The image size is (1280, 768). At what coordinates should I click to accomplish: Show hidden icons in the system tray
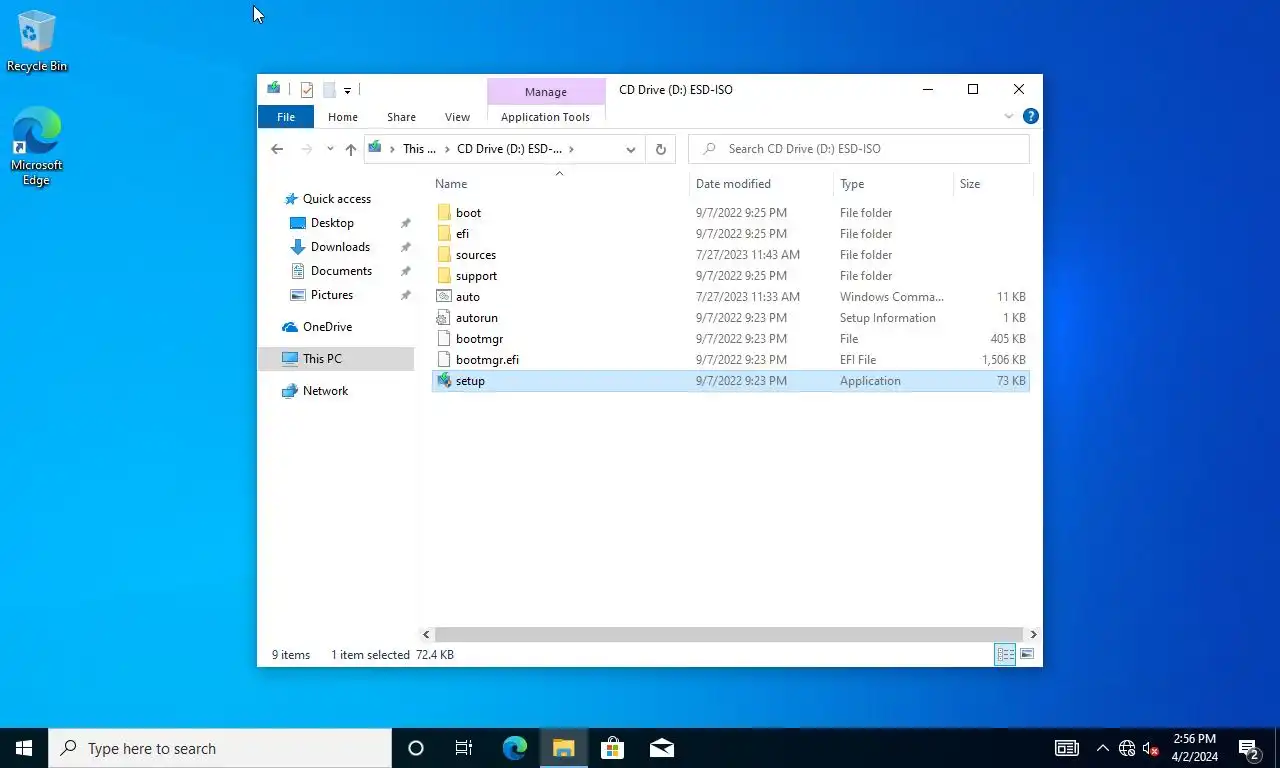[1103, 748]
